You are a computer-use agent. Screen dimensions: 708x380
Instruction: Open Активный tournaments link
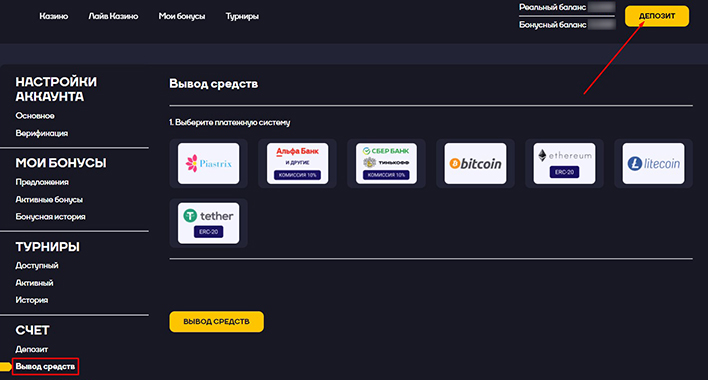click(34, 283)
